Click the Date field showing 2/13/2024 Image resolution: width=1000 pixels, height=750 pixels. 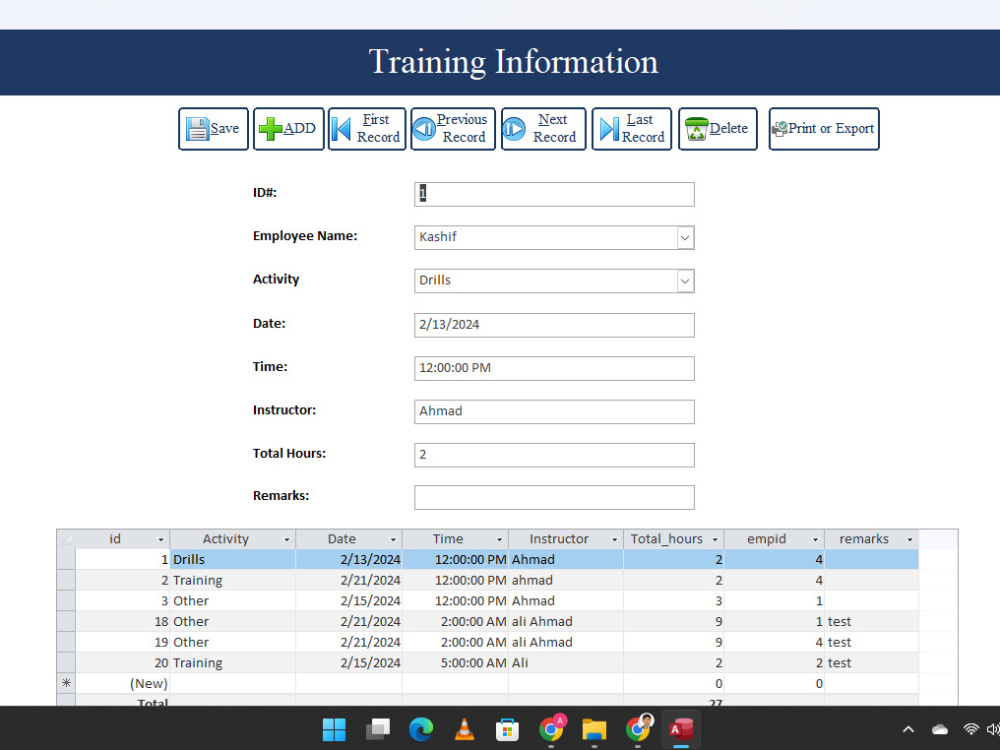(554, 325)
